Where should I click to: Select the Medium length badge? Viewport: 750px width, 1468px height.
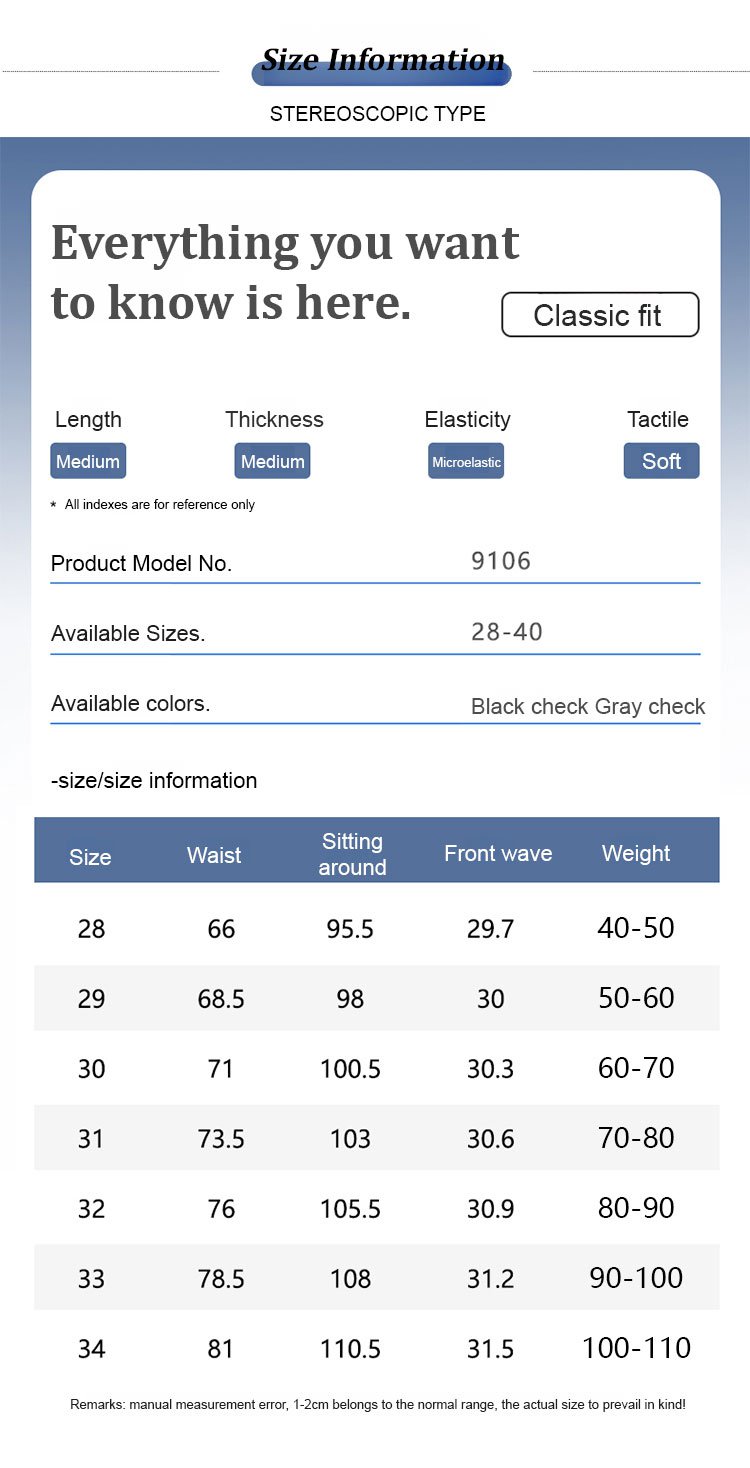(88, 461)
